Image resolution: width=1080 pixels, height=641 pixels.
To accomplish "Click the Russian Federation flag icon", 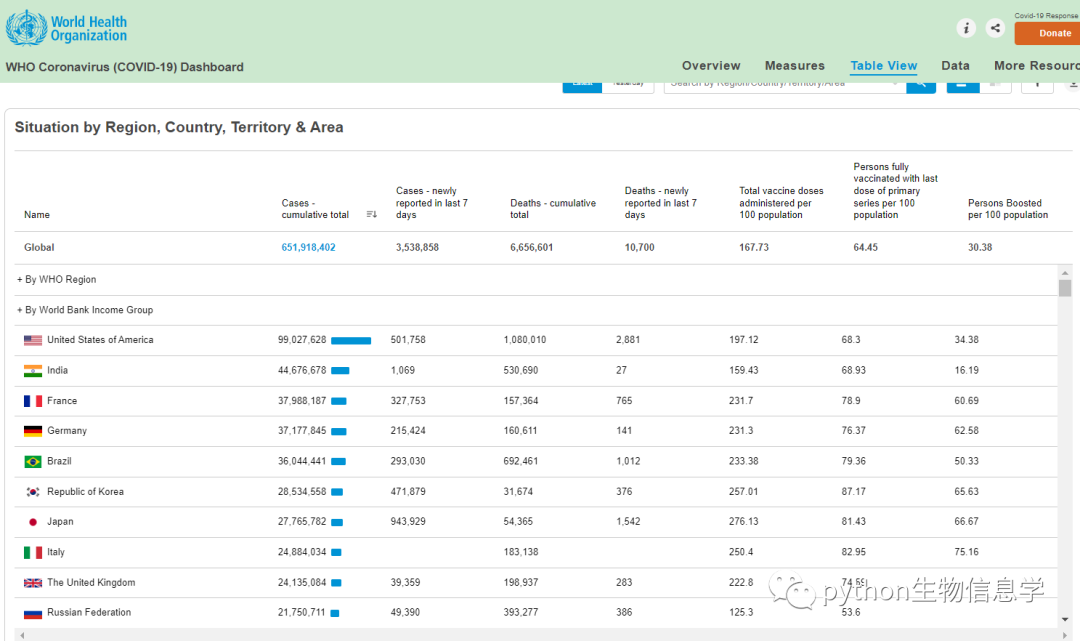I will [32, 613].
